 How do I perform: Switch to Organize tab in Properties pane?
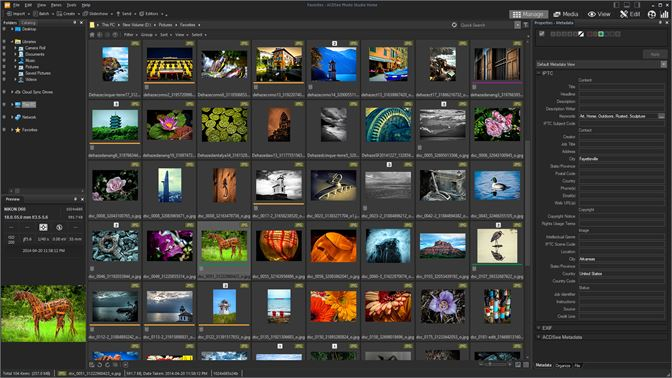click(x=563, y=366)
